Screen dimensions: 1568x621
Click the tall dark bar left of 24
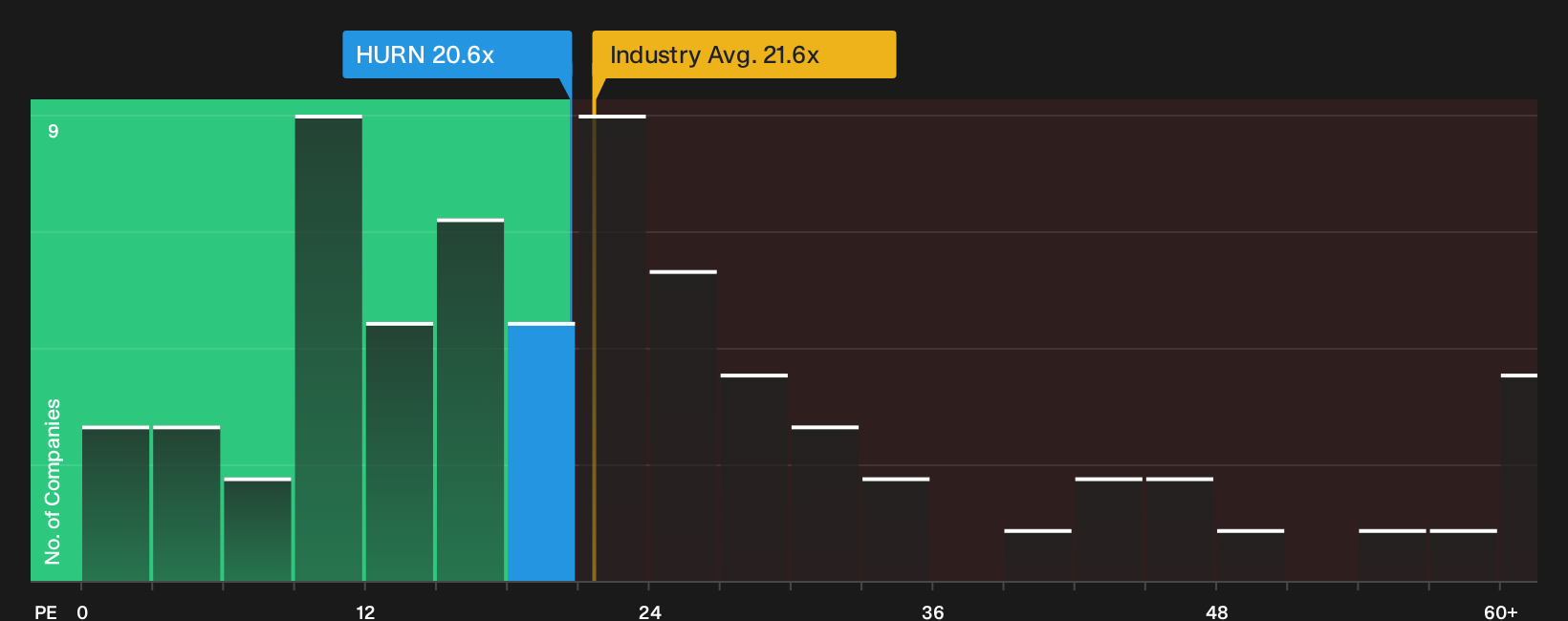(612, 348)
